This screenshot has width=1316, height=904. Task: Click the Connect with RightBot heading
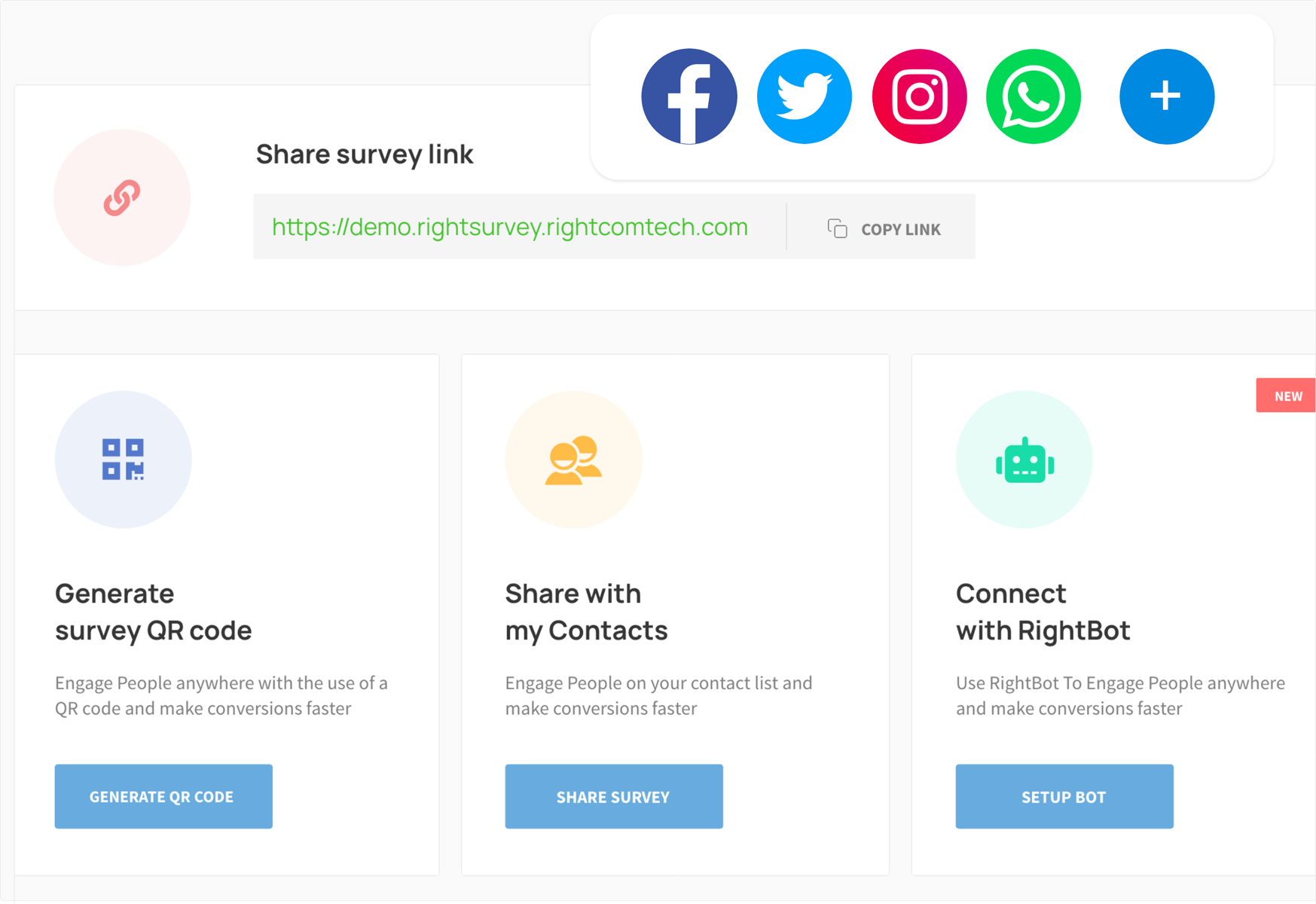coord(1043,612)
